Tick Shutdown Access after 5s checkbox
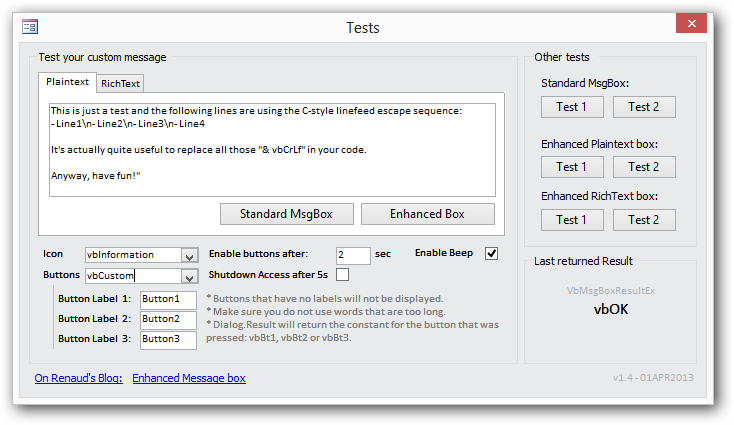Screen dimensions: 734x425 coord(342,274)
